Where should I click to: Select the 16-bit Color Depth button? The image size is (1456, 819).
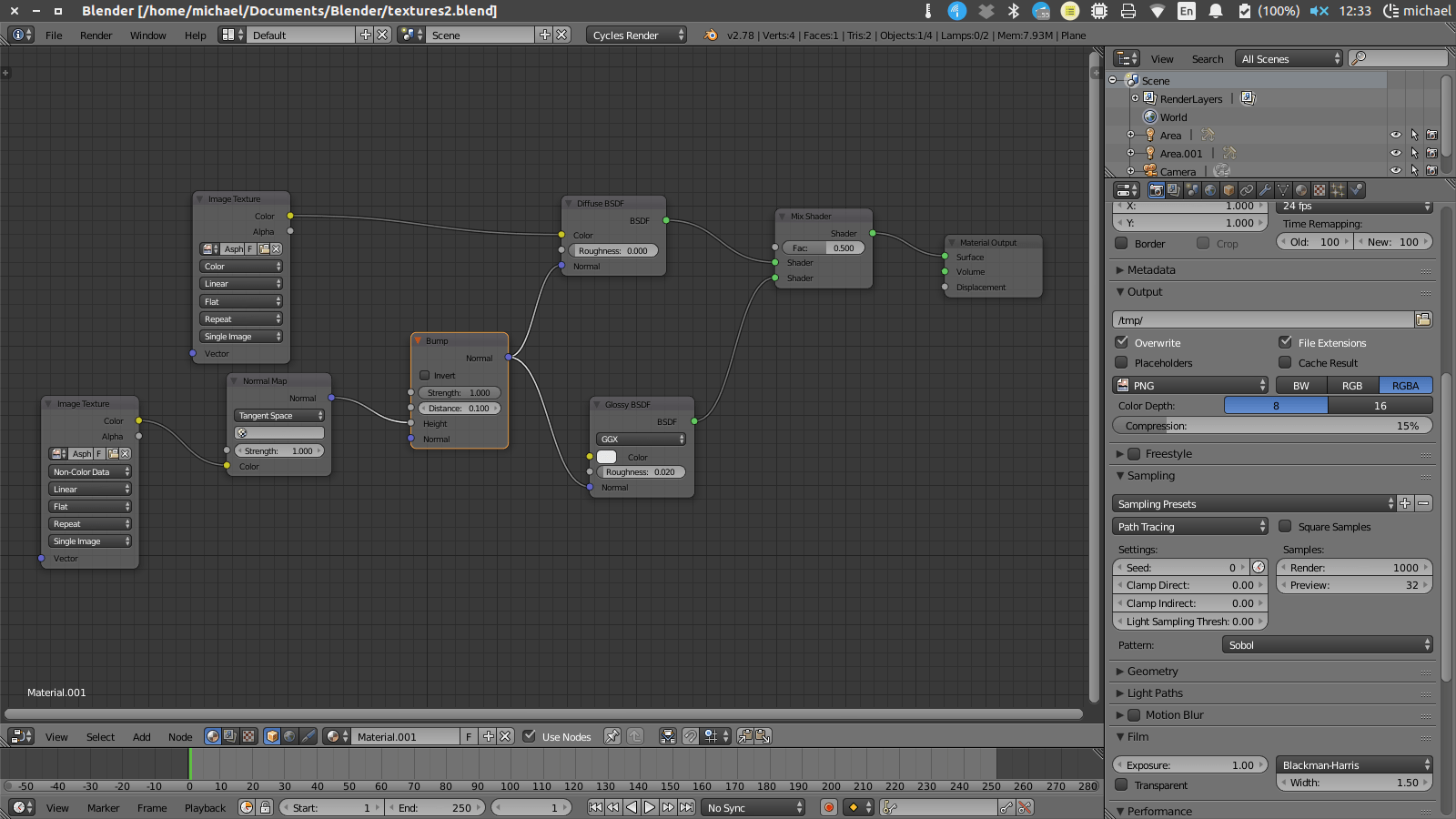point(1381,405)
